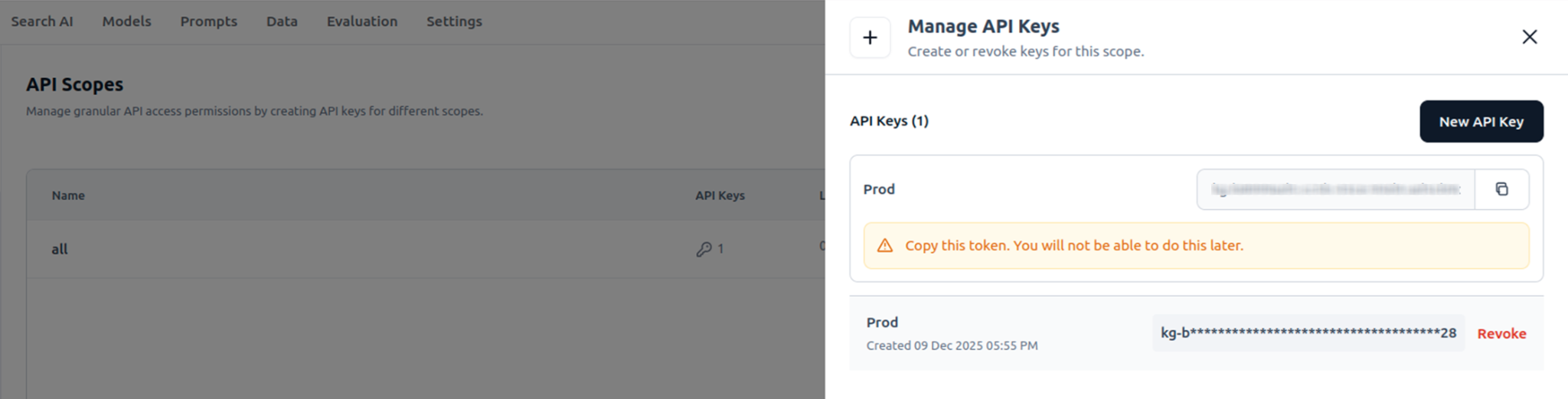Click the warning triangle icon
The height and width of the screenshot is (399, 1568).
point(884,246)
